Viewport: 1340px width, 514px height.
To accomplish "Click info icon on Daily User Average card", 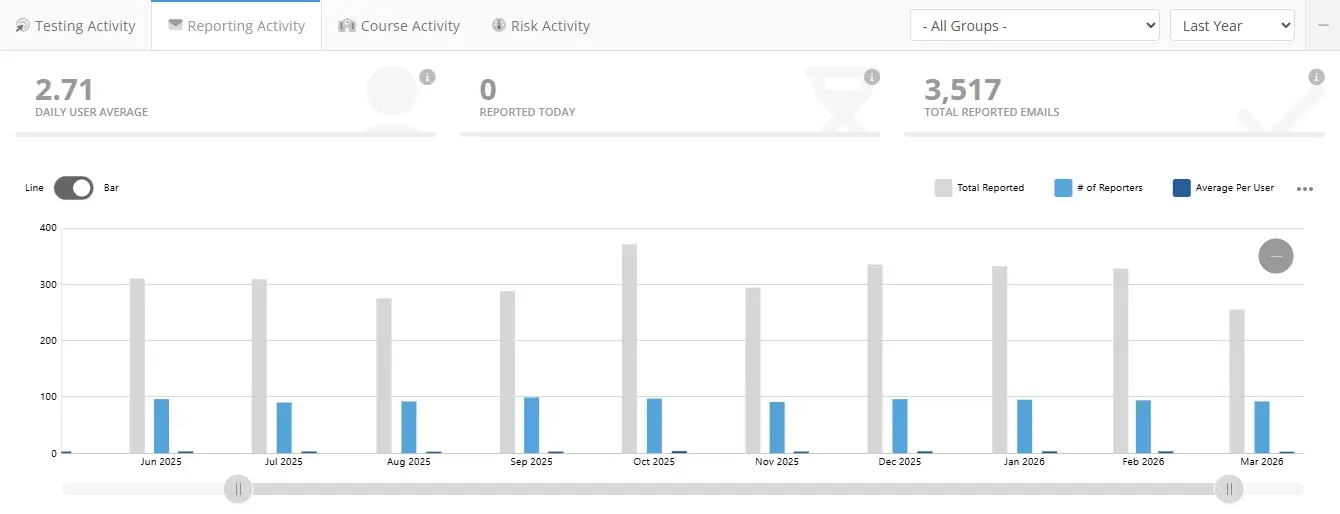I will point(427,77).
